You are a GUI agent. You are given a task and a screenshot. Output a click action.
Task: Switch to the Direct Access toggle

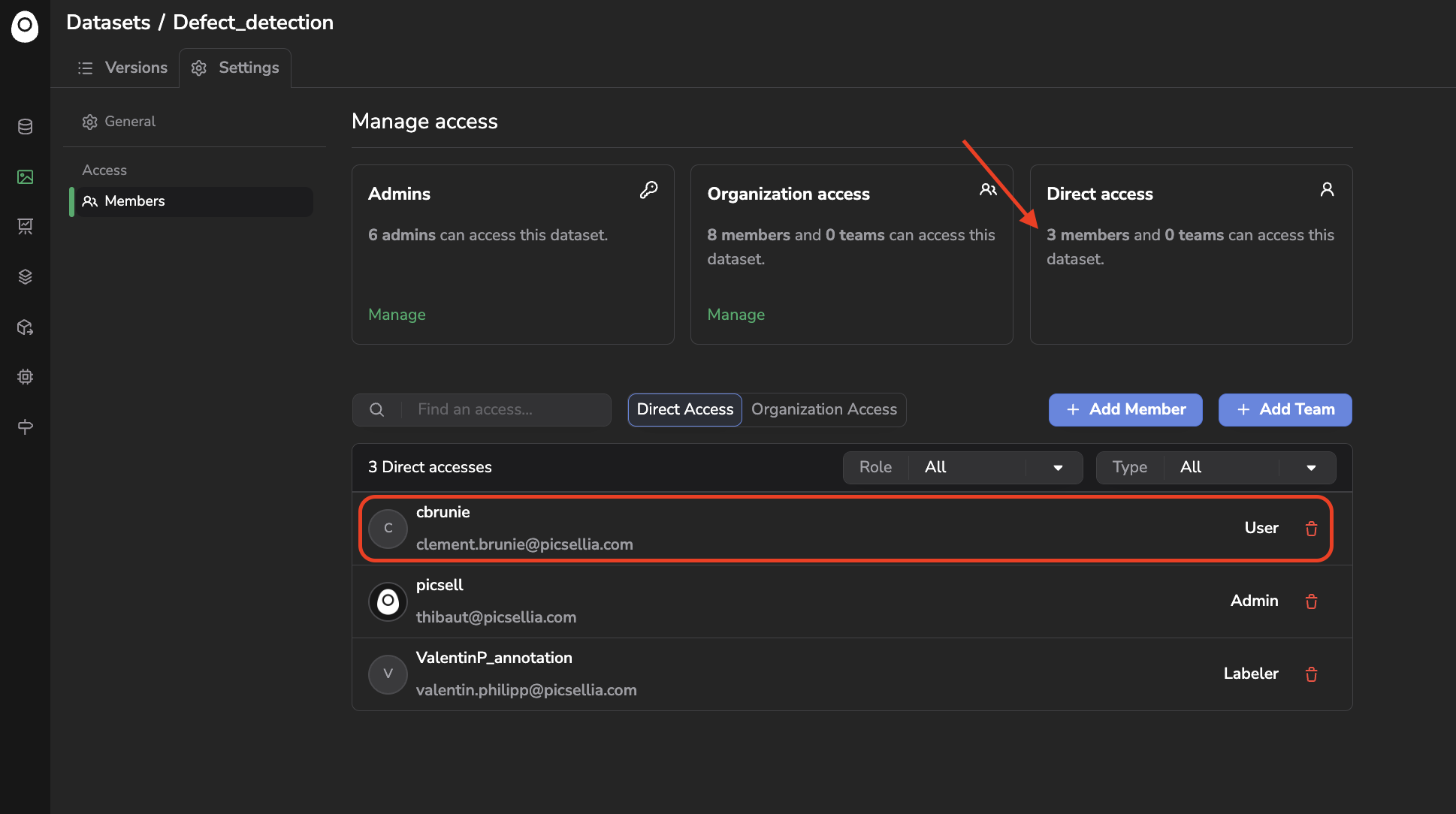tap(684, 409)
